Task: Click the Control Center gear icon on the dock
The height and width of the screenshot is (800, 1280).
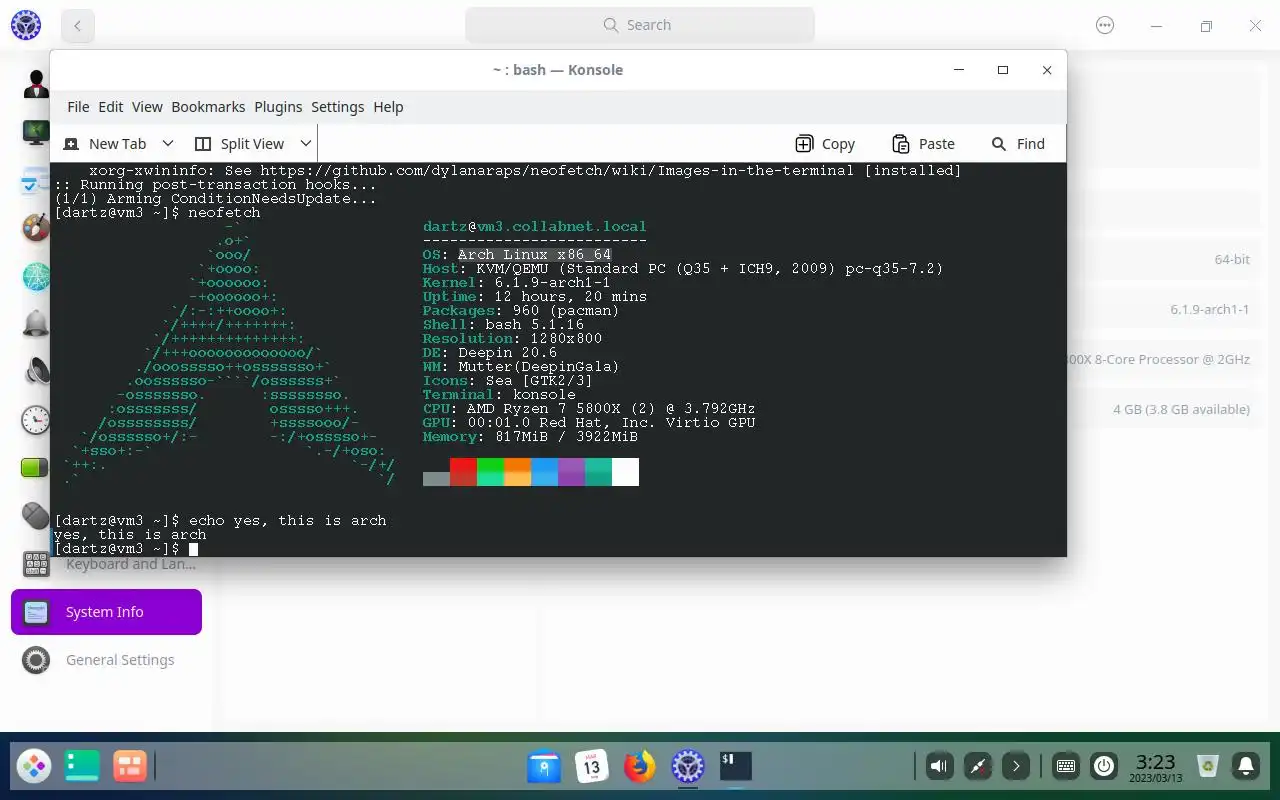Action: coord(688,767)
